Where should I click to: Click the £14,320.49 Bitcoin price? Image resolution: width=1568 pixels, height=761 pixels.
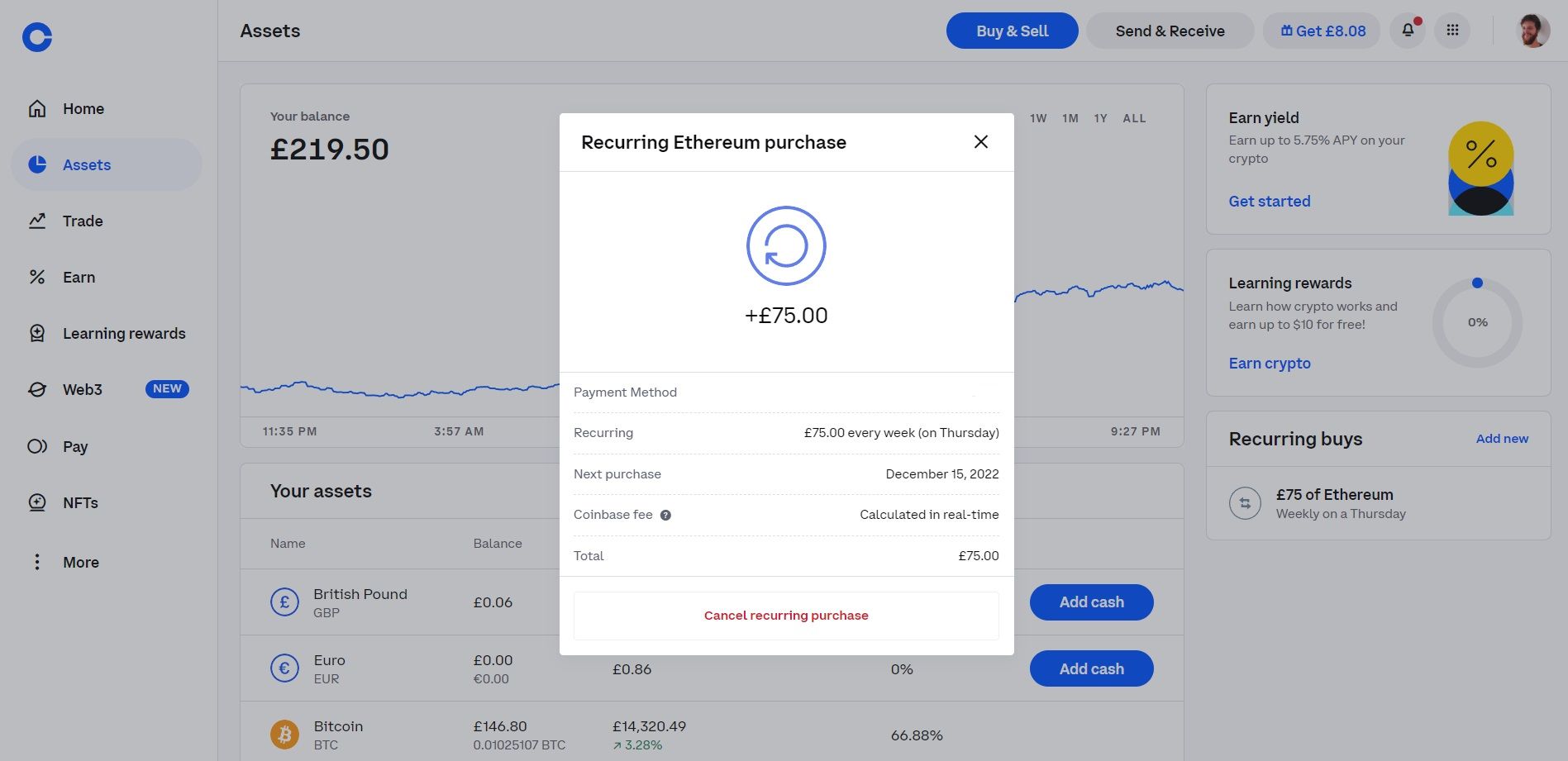tap(649, 726)
